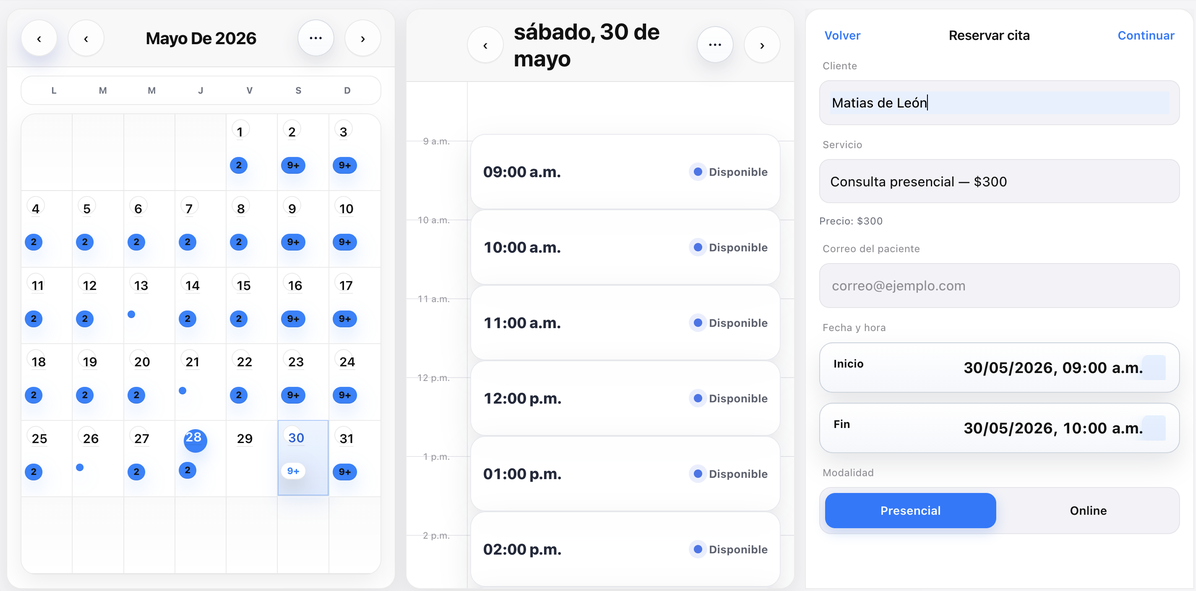Select the 11:00 a.m. time slot

625,323
